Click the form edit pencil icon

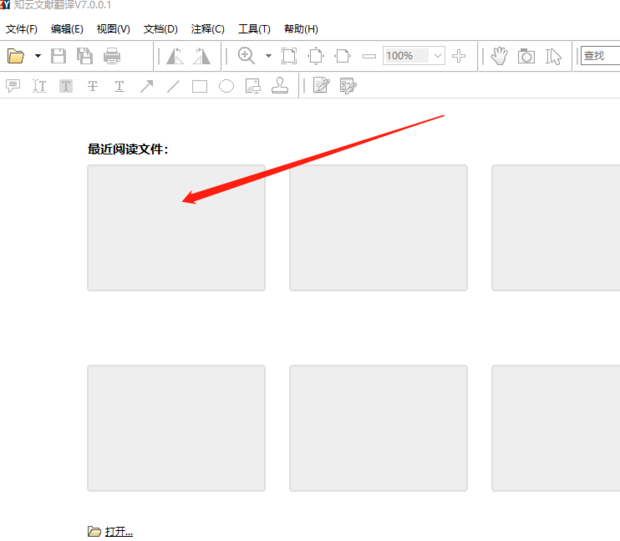pyautogui.click(x=348, y=86)
